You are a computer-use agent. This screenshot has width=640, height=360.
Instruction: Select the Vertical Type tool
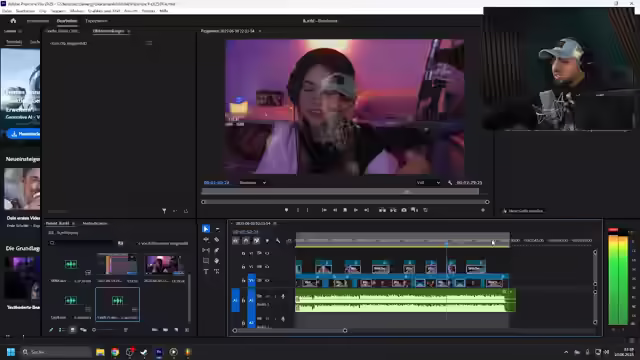217,271
